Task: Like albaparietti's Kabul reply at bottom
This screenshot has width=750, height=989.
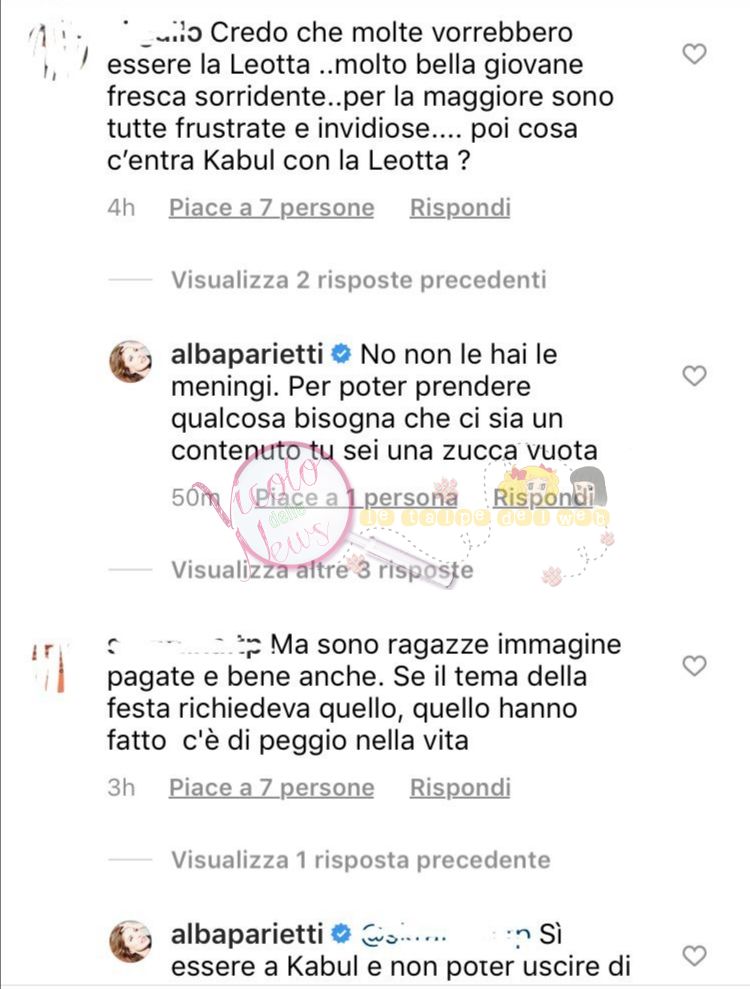Action: [694, 956]
